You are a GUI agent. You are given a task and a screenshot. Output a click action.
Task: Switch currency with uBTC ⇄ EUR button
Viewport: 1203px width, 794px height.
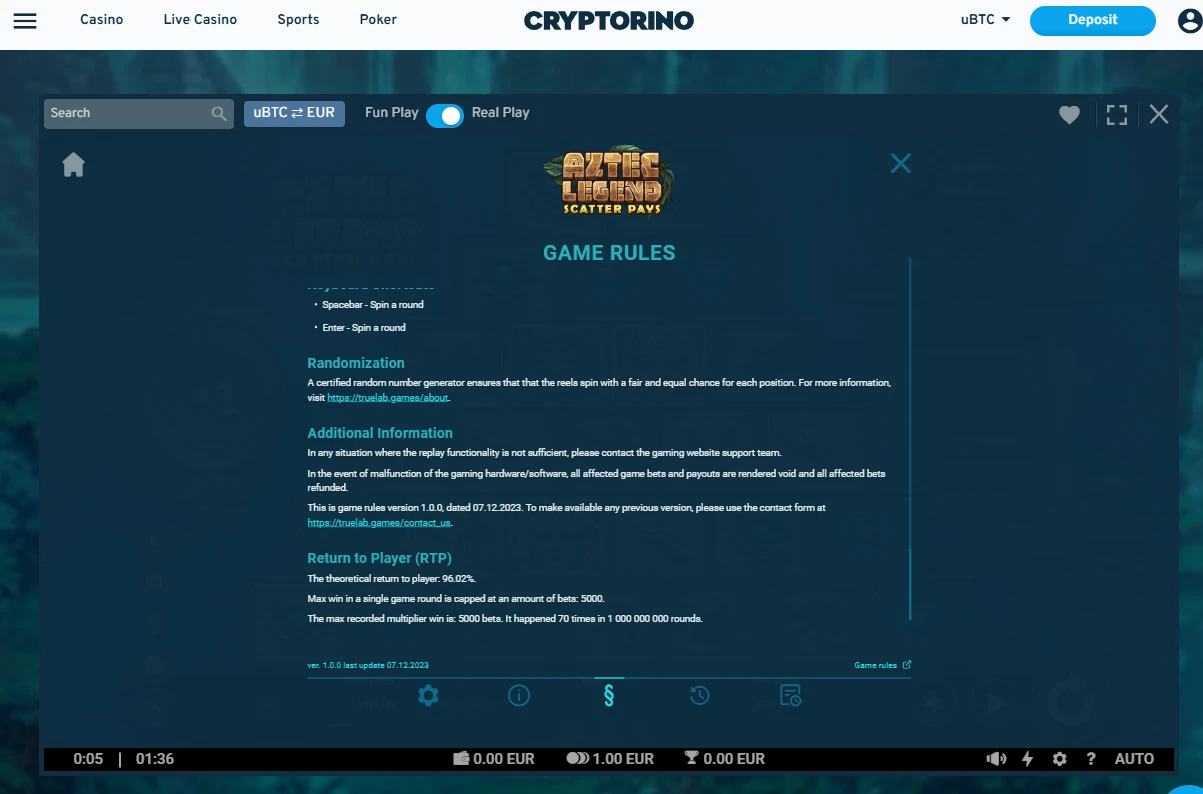294,113
